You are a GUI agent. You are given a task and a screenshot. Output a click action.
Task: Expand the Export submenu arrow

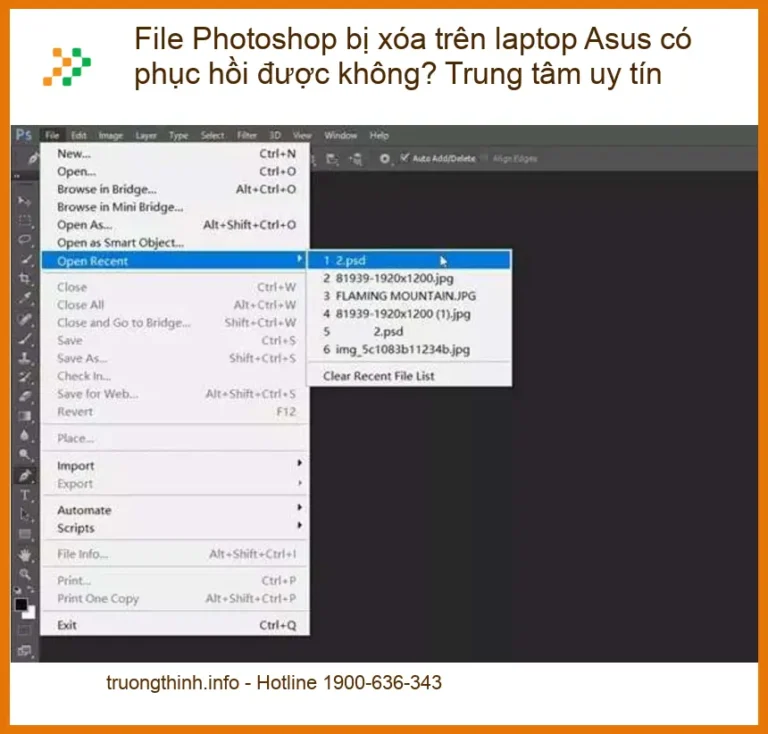click(299, 483)
